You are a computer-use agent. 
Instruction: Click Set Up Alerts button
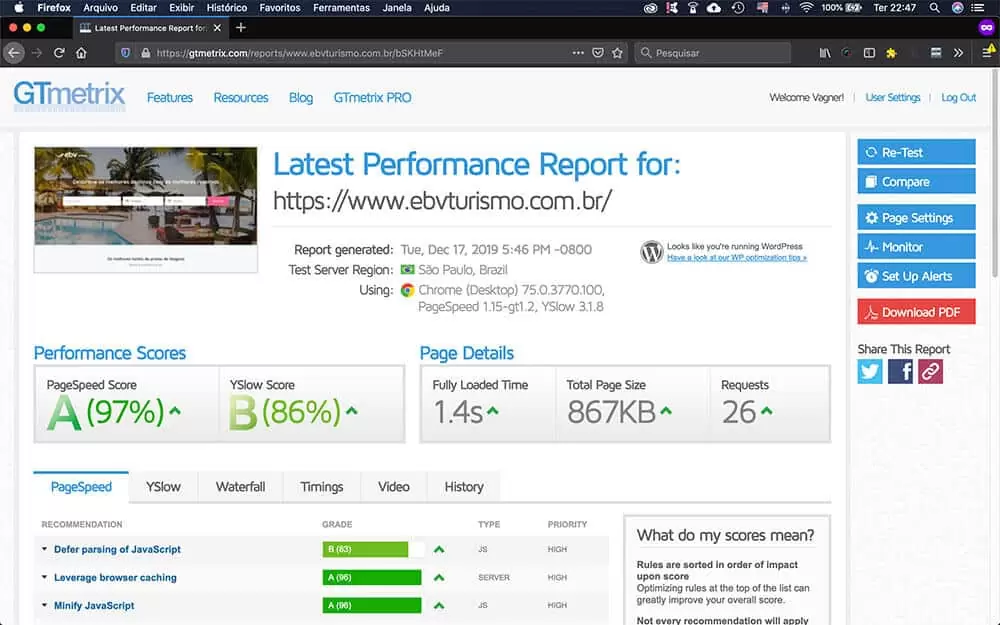click(x=916, y=276)
